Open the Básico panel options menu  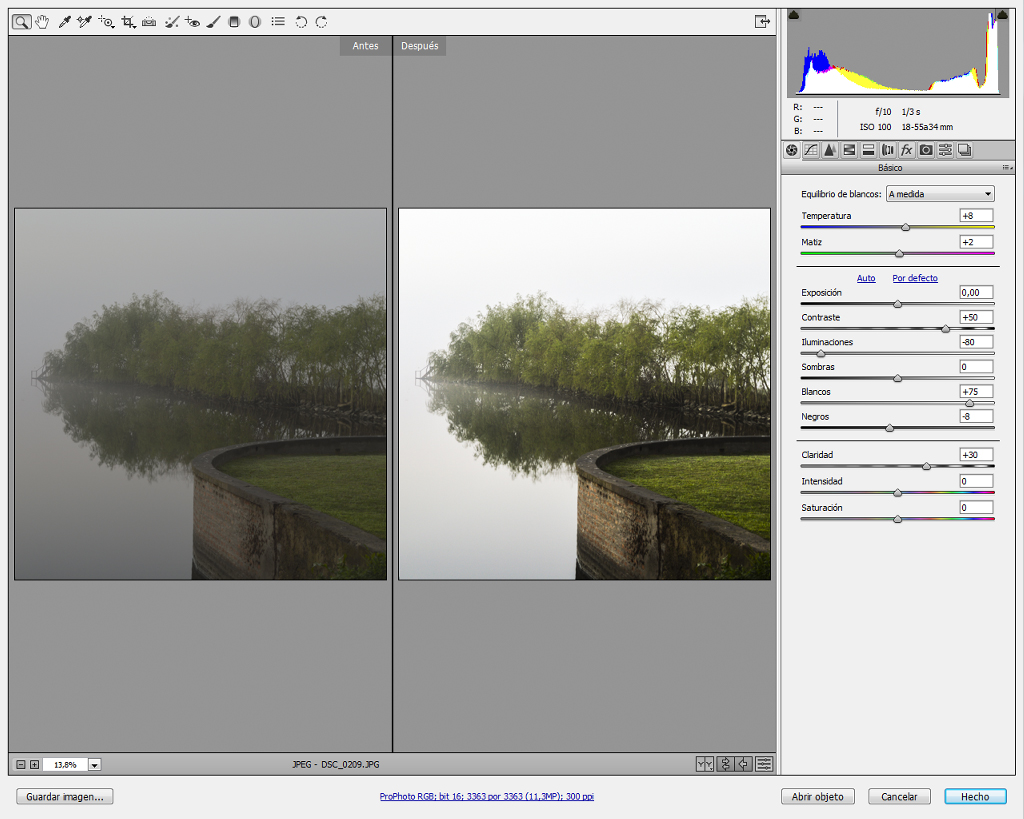coord(1008,168)
